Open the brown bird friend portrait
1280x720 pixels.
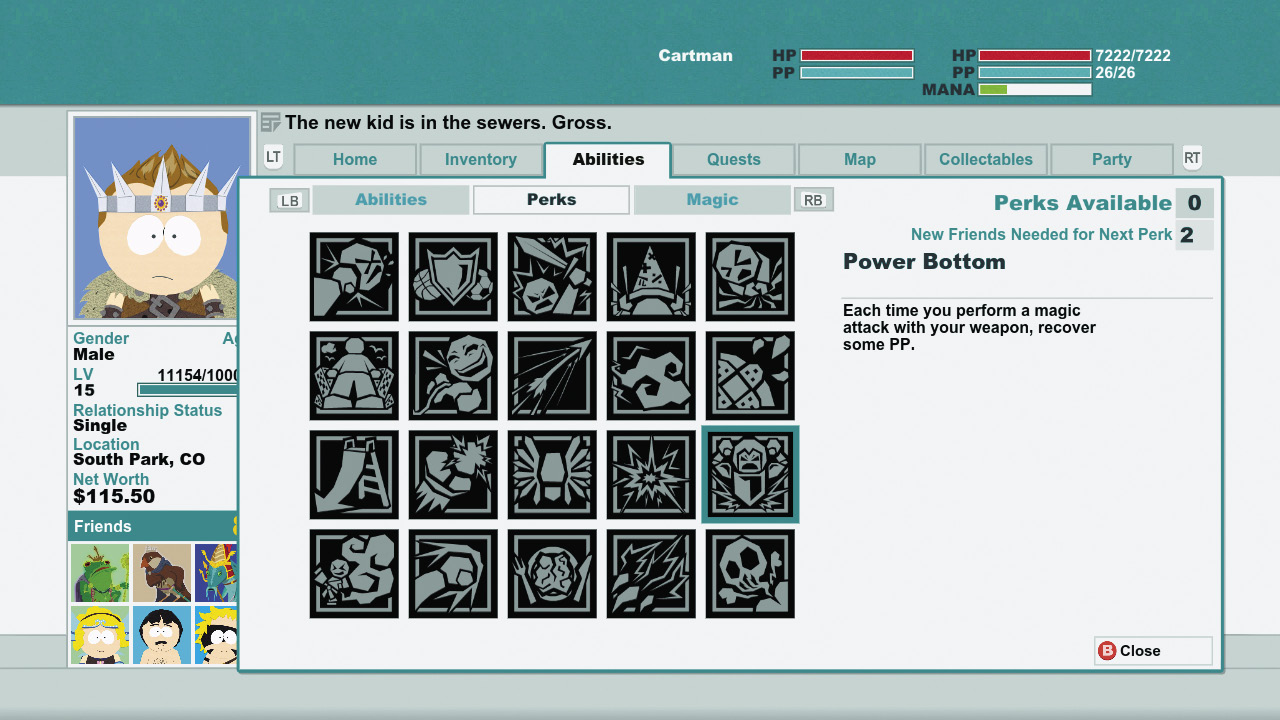click(162, 573)
